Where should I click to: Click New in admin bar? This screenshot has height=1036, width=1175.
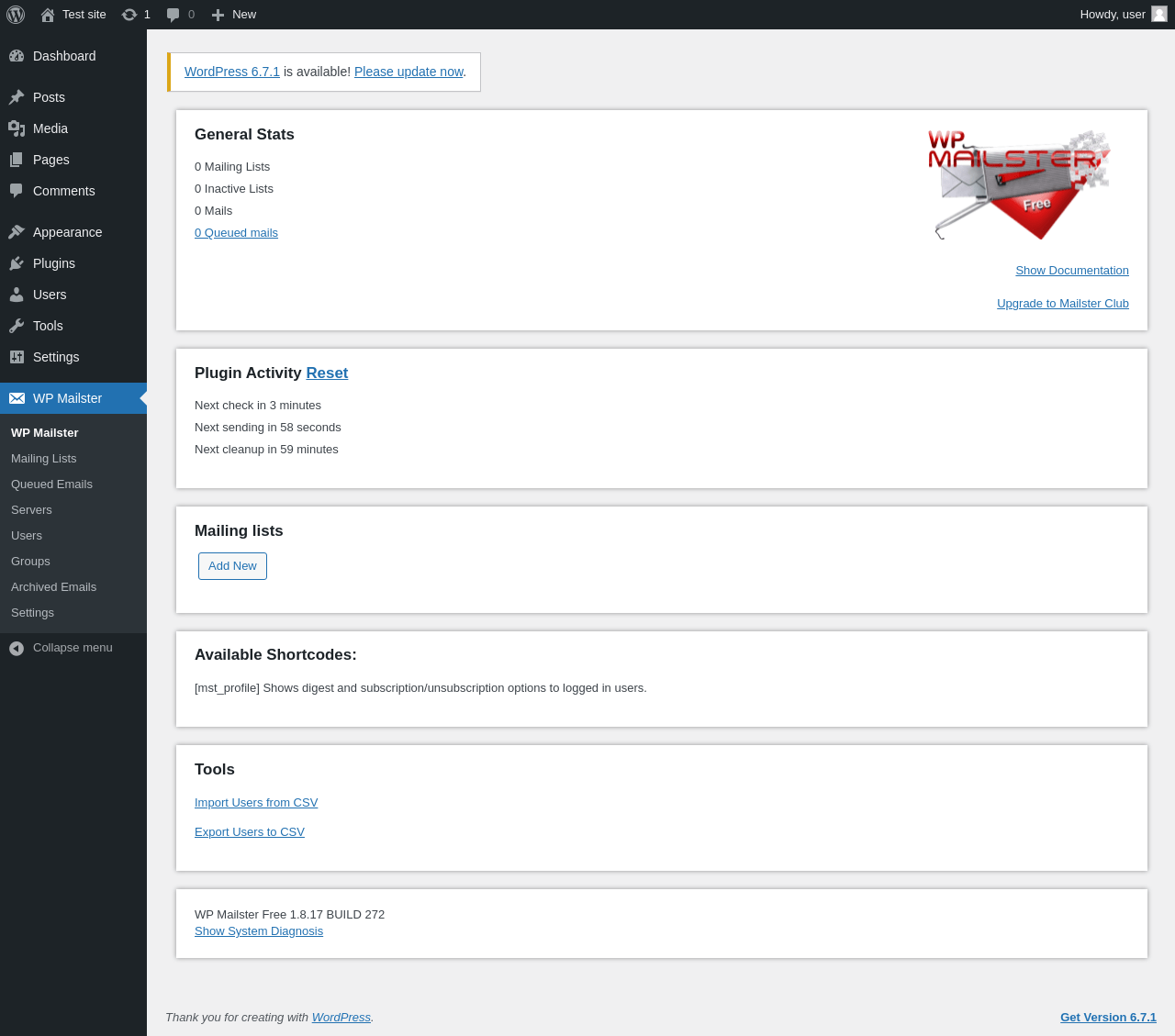pyautogui.click(x=244, y=15)
